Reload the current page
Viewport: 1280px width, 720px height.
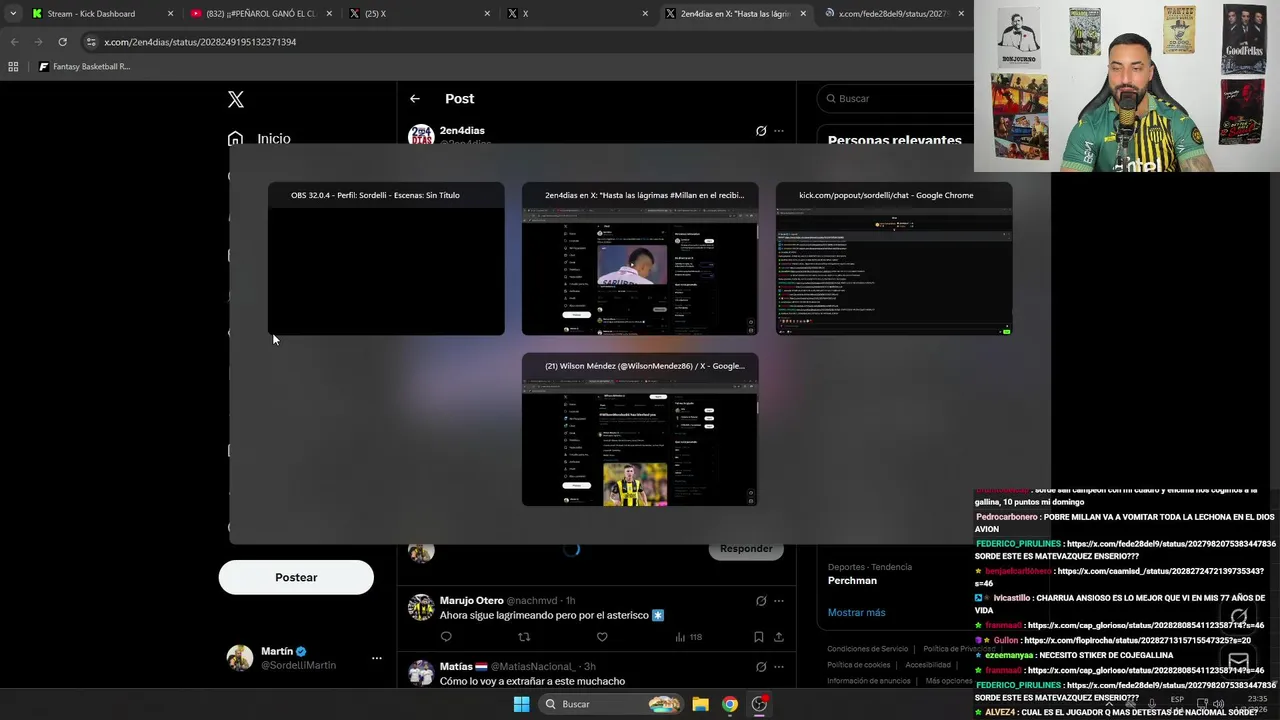[62, 42]
